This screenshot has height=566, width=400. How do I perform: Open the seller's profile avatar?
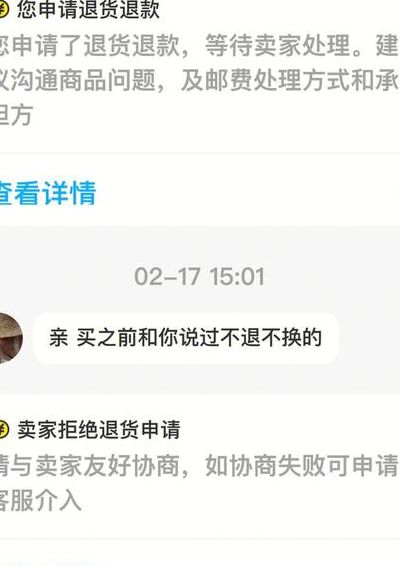(11, 338)
